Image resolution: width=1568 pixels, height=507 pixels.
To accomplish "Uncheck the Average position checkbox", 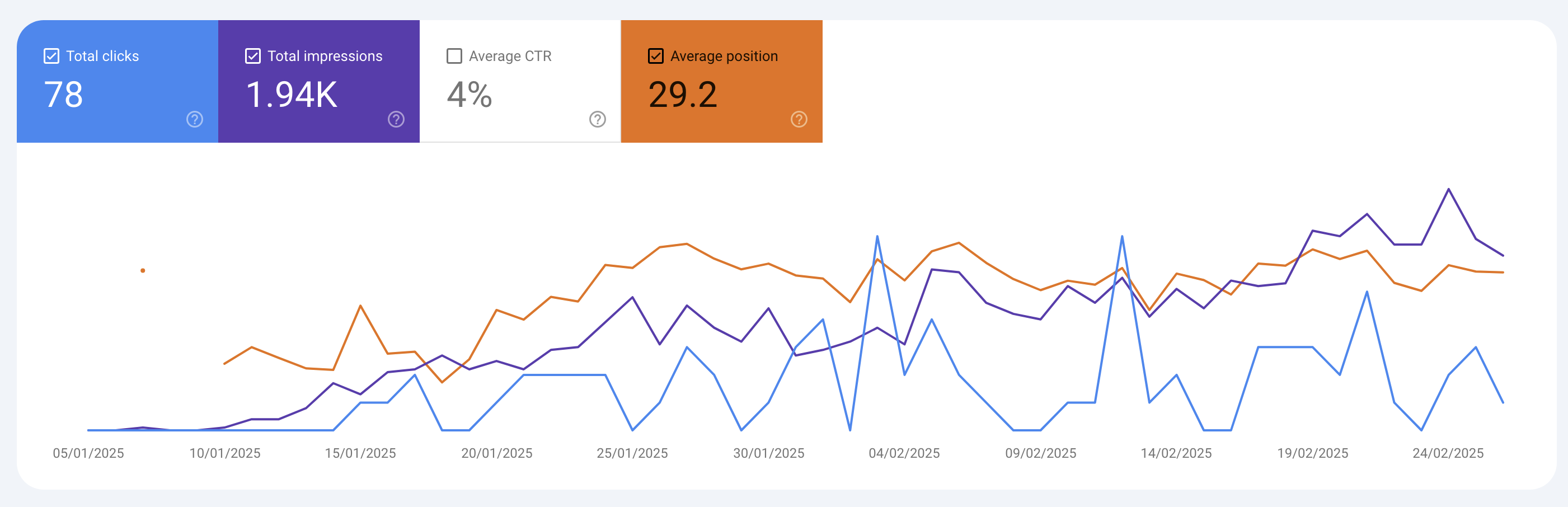I will [655, 56].
